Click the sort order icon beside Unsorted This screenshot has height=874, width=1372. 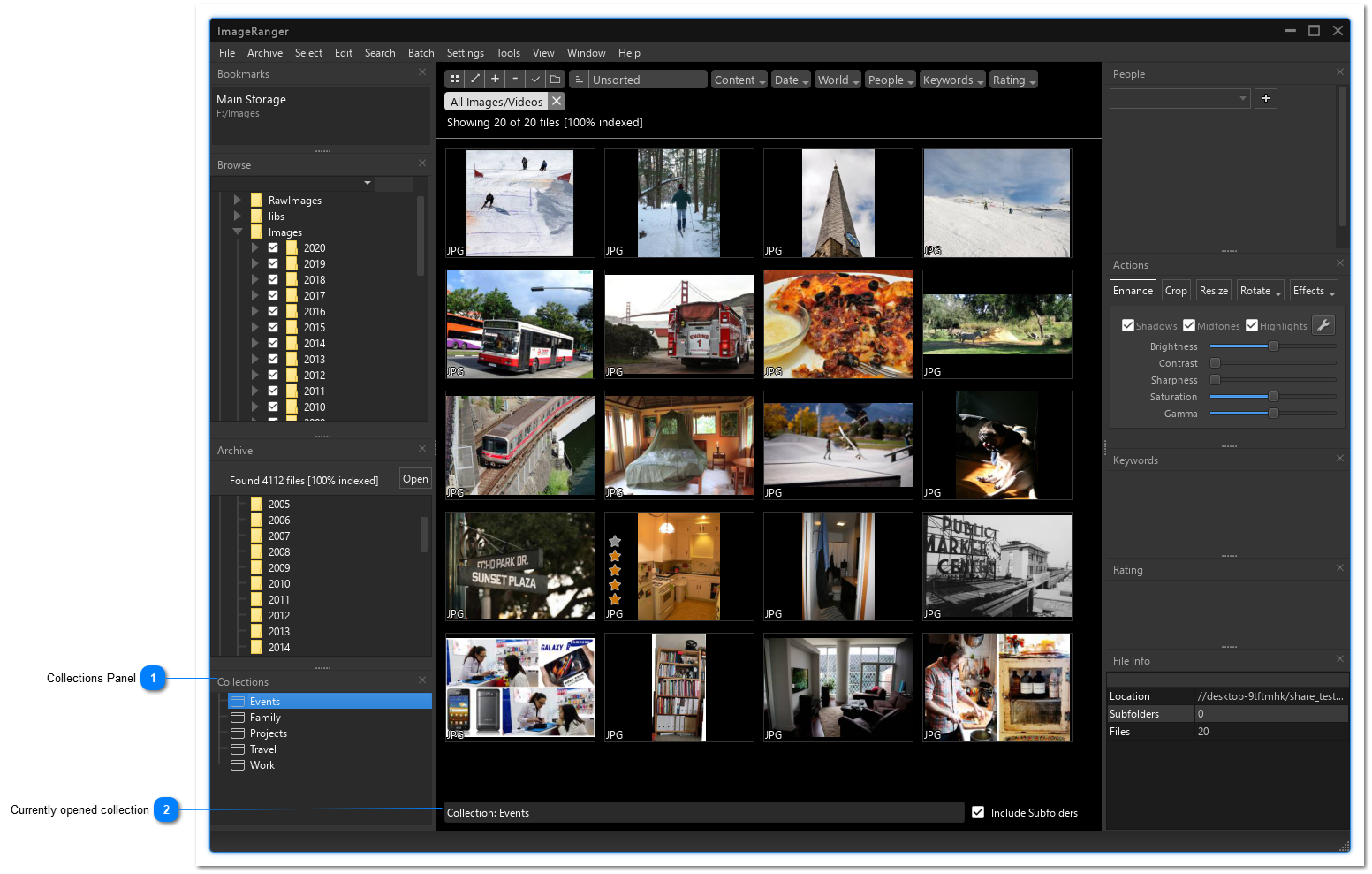579,80
